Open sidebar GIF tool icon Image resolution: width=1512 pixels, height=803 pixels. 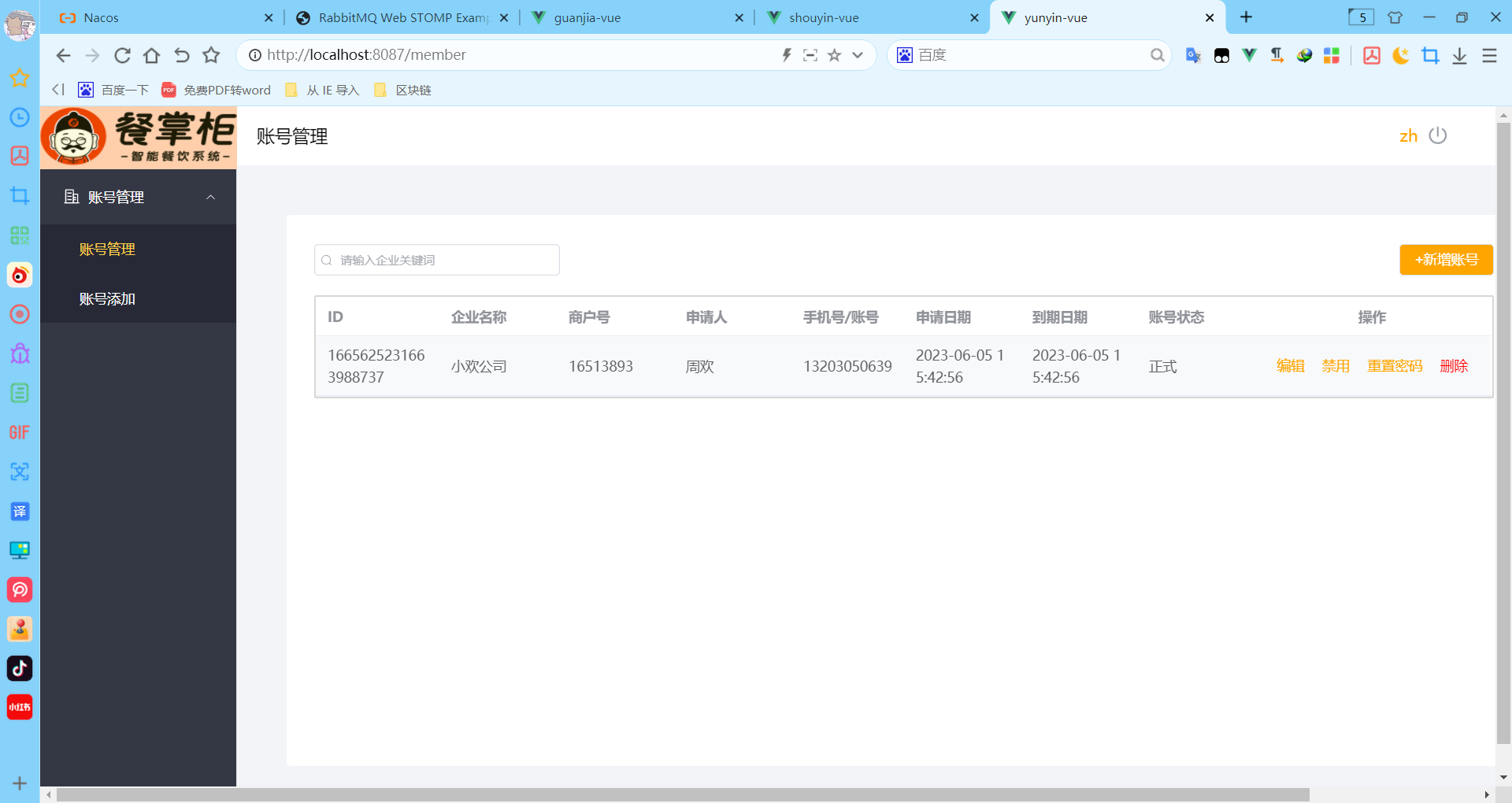(20, 432)
